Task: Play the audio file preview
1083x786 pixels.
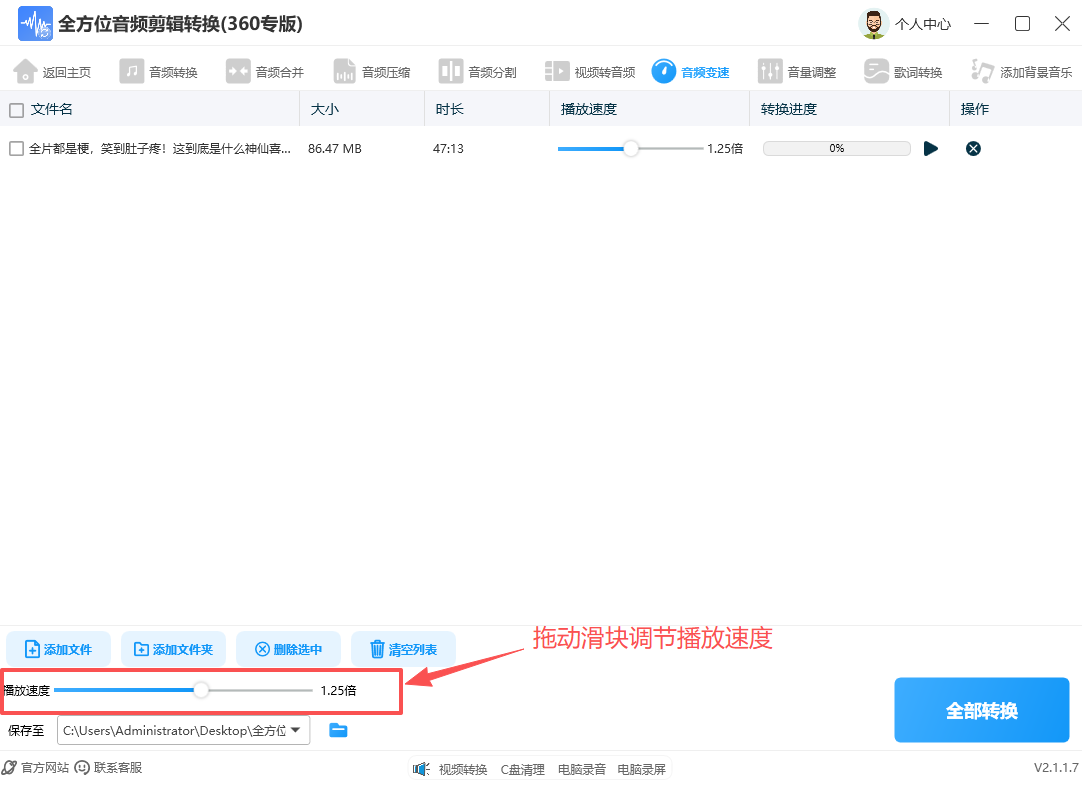Action: 931,148
